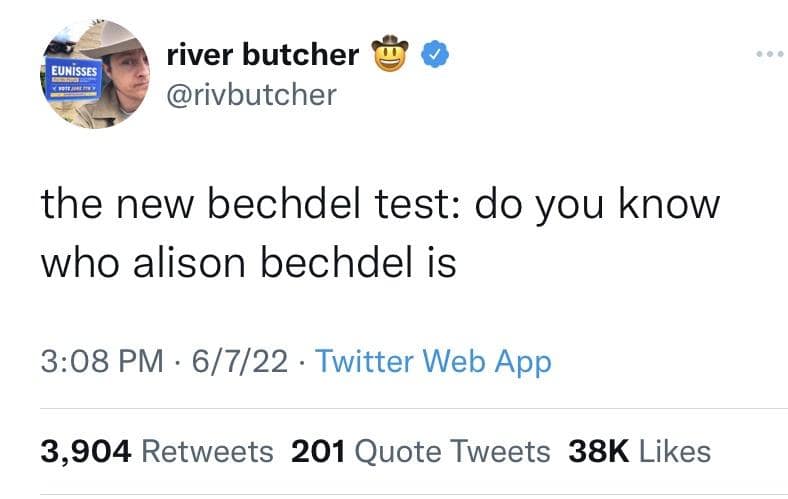
Task: Click the 38K like count
Action: pyautogui.click(x=596, y=451)
